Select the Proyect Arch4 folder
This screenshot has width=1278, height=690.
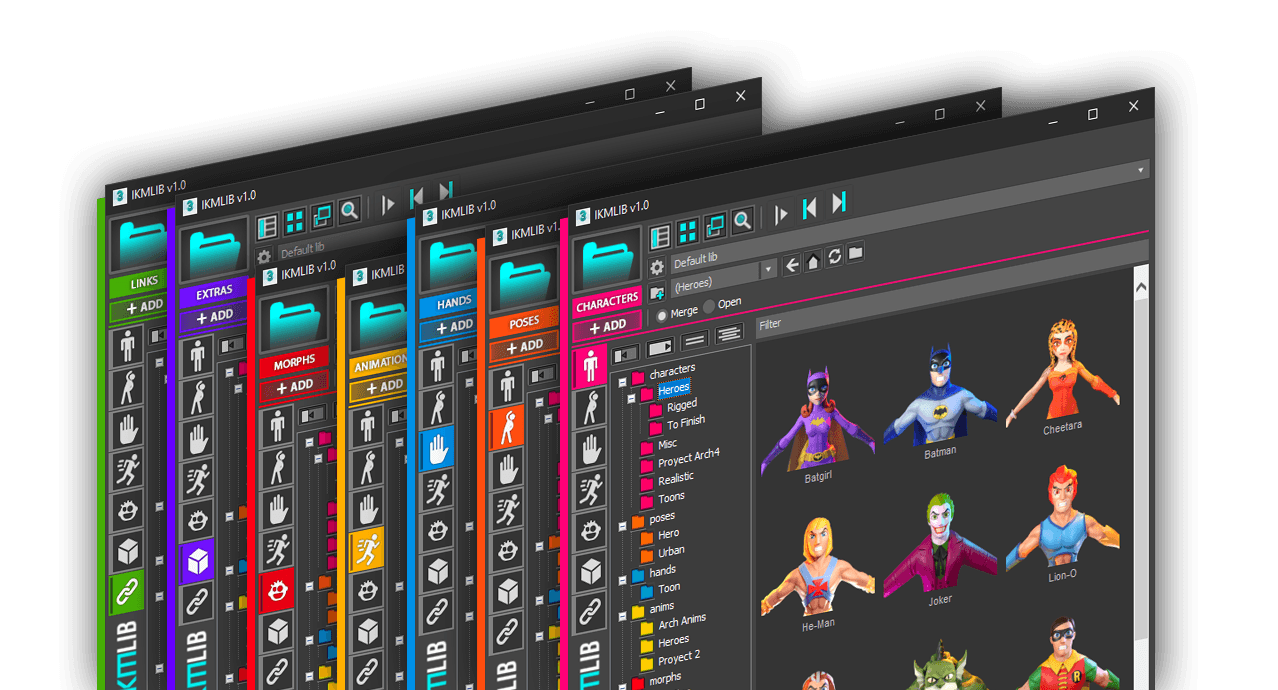click(x=688, y=459)
